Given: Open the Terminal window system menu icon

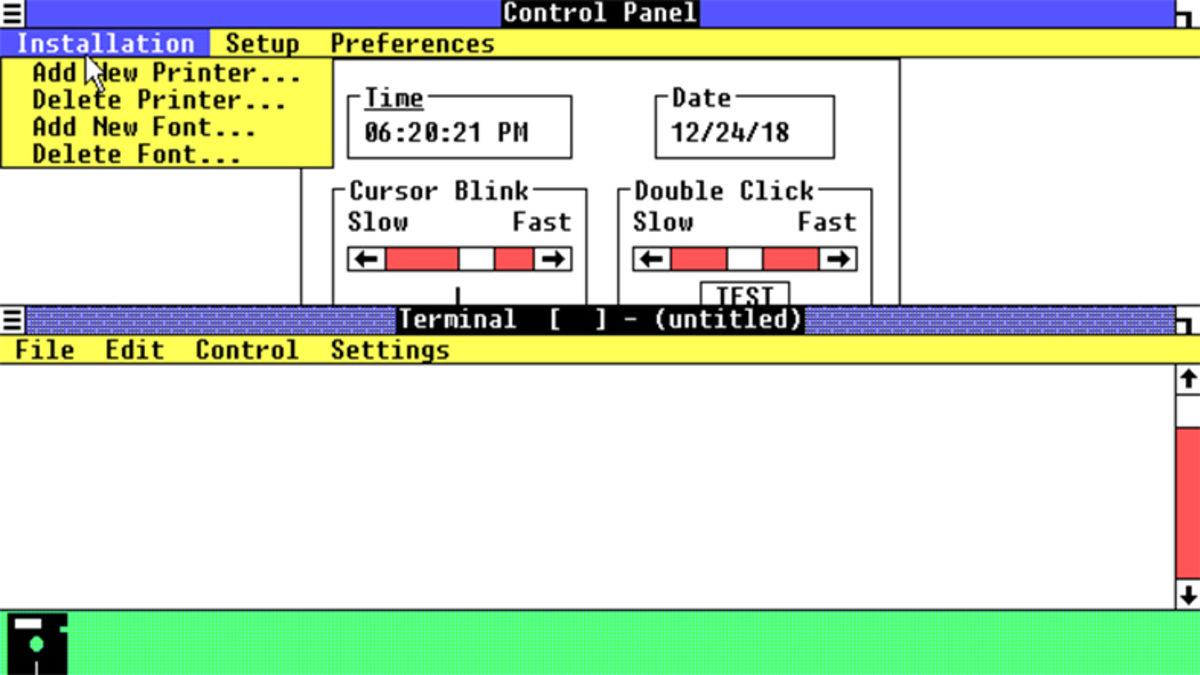Looking at the screenshot, I should click(12, 320).
